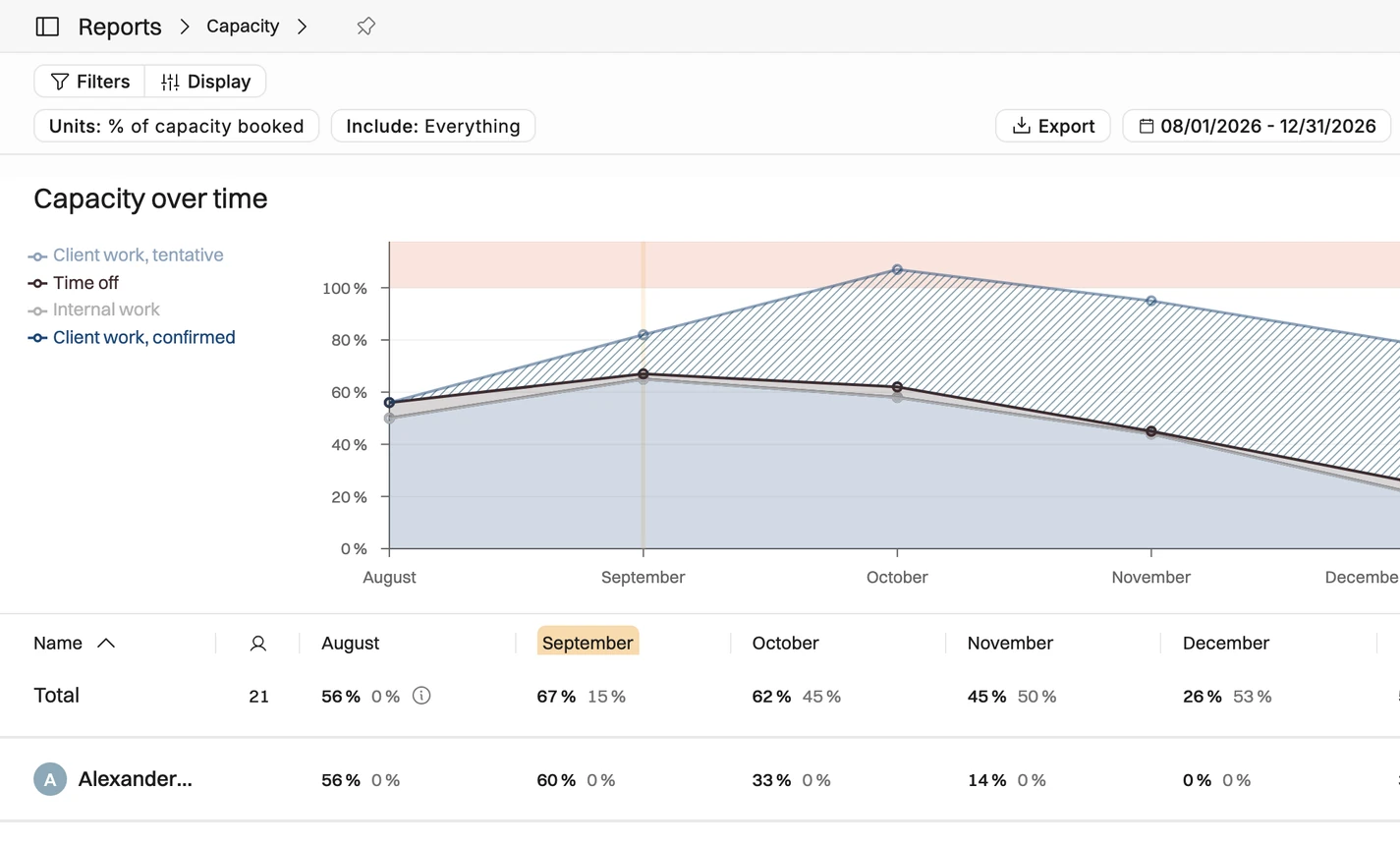
Task: Go to Reports in breadcrumb
Action: (x=120, y=27)
